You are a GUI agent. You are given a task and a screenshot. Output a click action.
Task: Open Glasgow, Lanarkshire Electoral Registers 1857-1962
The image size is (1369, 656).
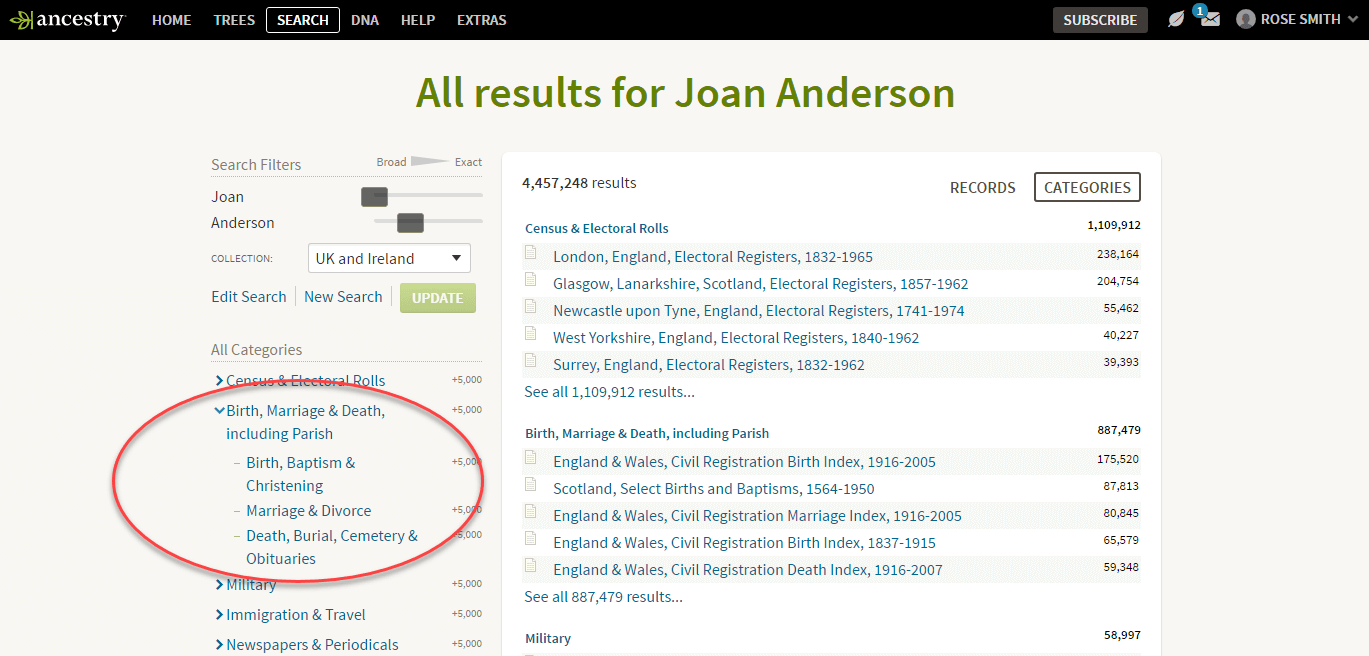[761, 283]
